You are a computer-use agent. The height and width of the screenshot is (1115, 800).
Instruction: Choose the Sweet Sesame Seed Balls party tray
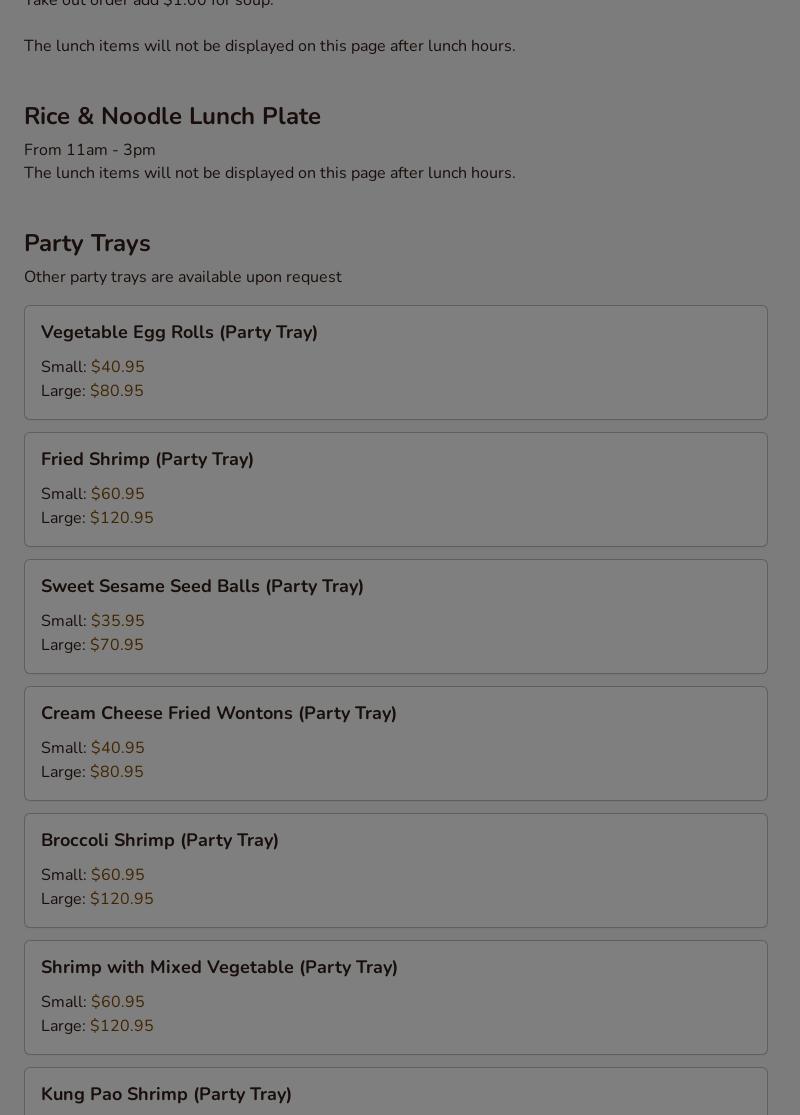[202, 586]
